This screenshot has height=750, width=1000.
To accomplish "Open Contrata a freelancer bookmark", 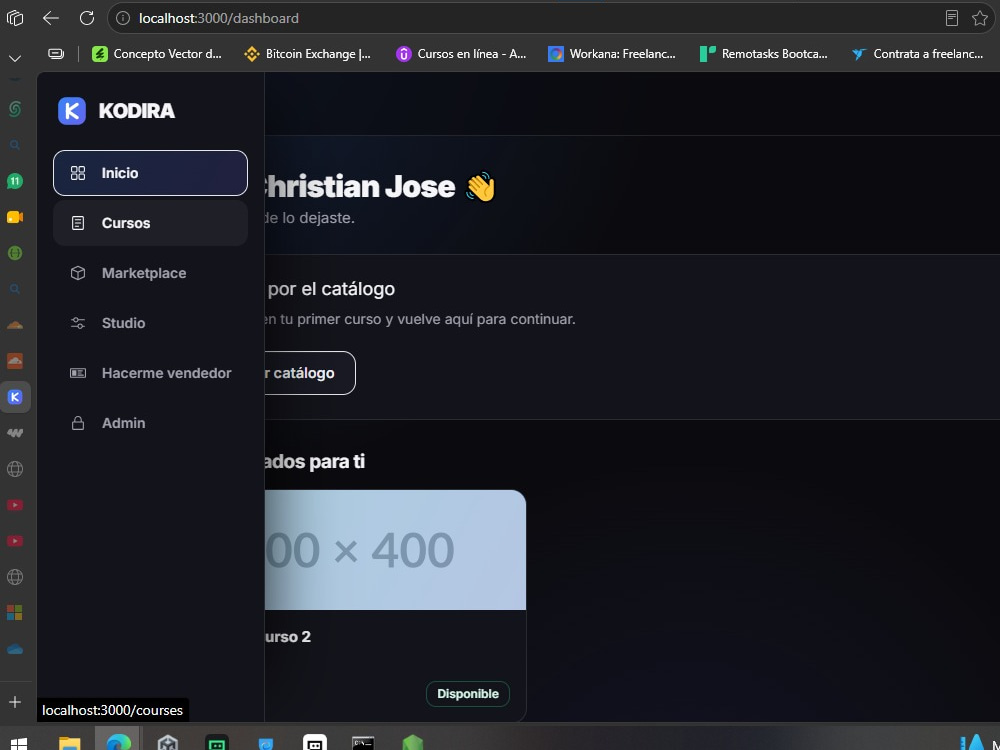I will 918,54.
